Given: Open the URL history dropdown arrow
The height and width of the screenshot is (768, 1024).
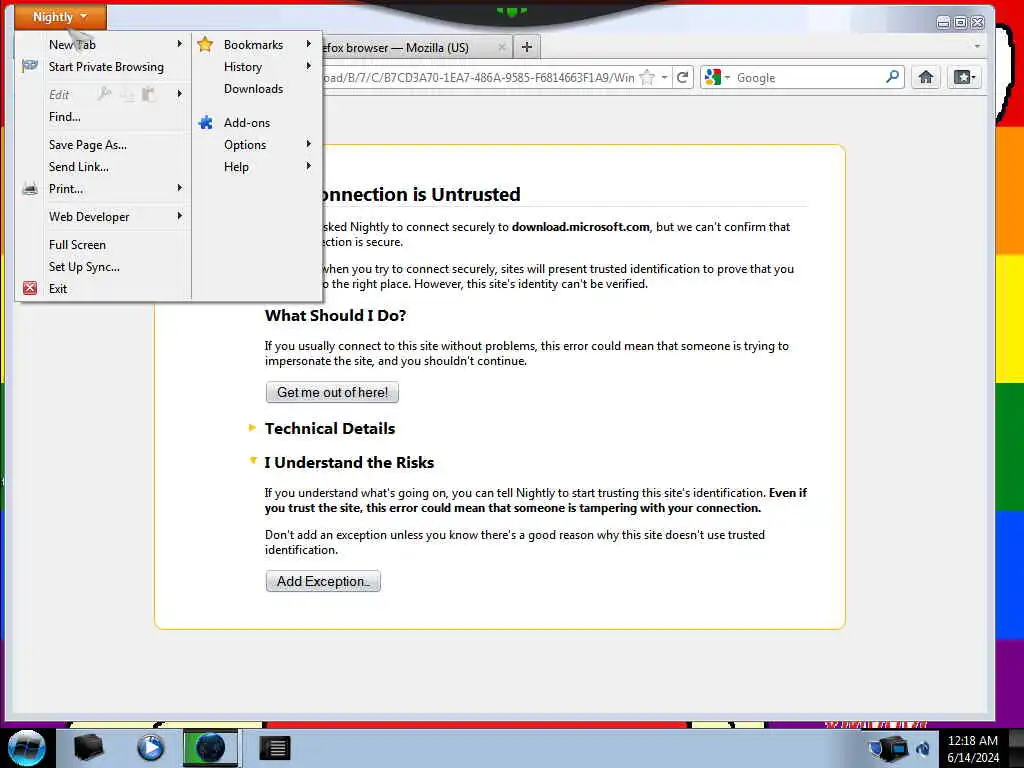Looking at the screenshot, I should tap(664, 78).
